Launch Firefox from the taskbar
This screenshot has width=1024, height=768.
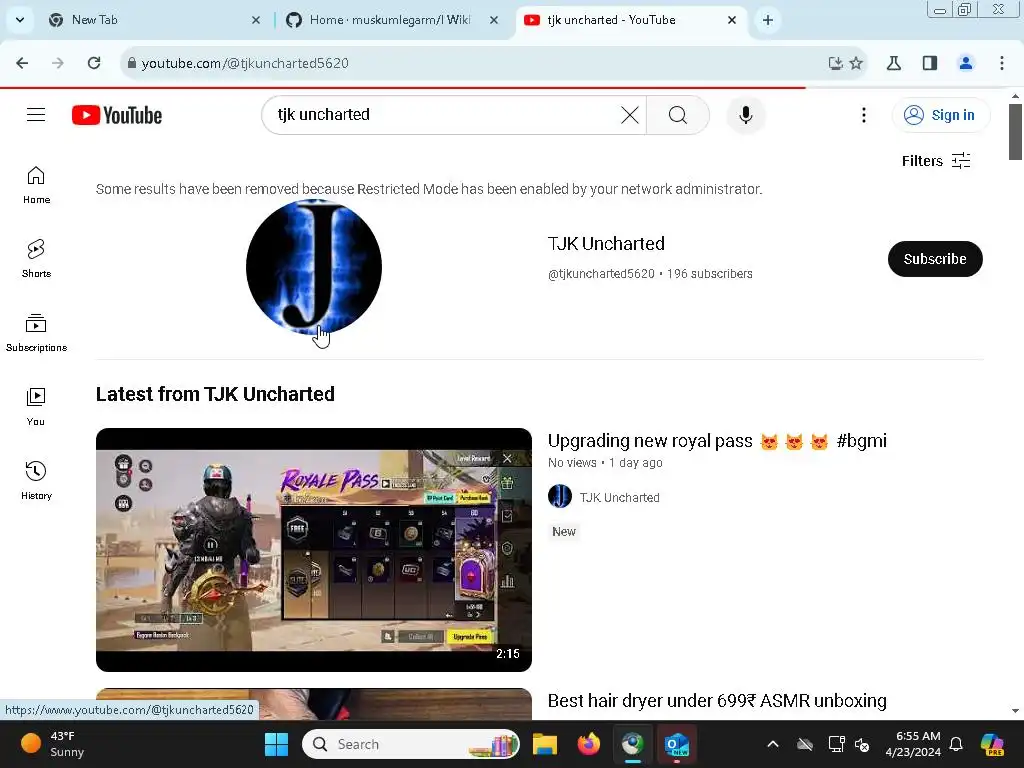(x=588, y=744)
